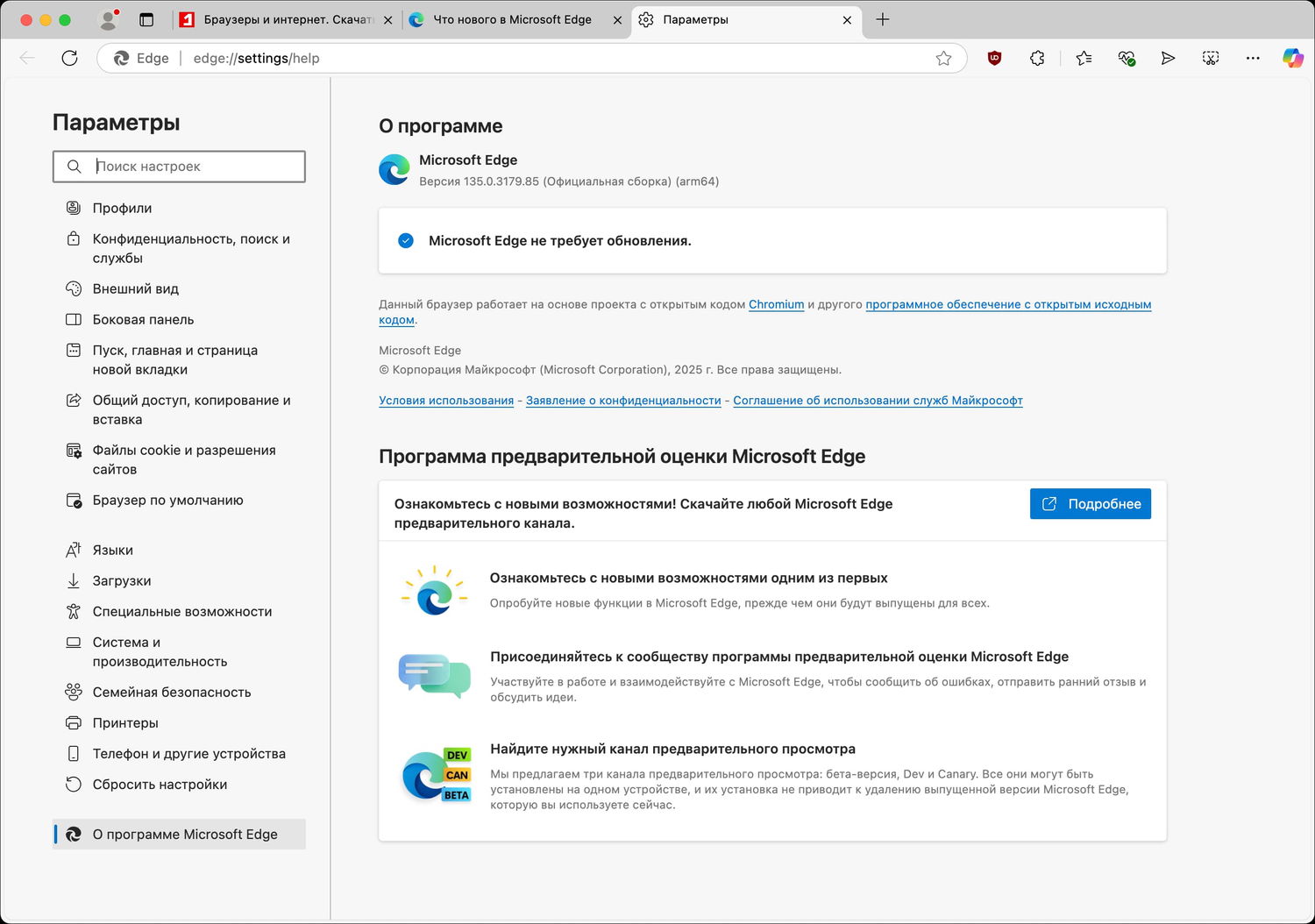The height and width of the screenshot is (924, 1315).
Task: Click "Присоединяйтесь к сообществу программы предварительной оценки" text
Action: 779,657
